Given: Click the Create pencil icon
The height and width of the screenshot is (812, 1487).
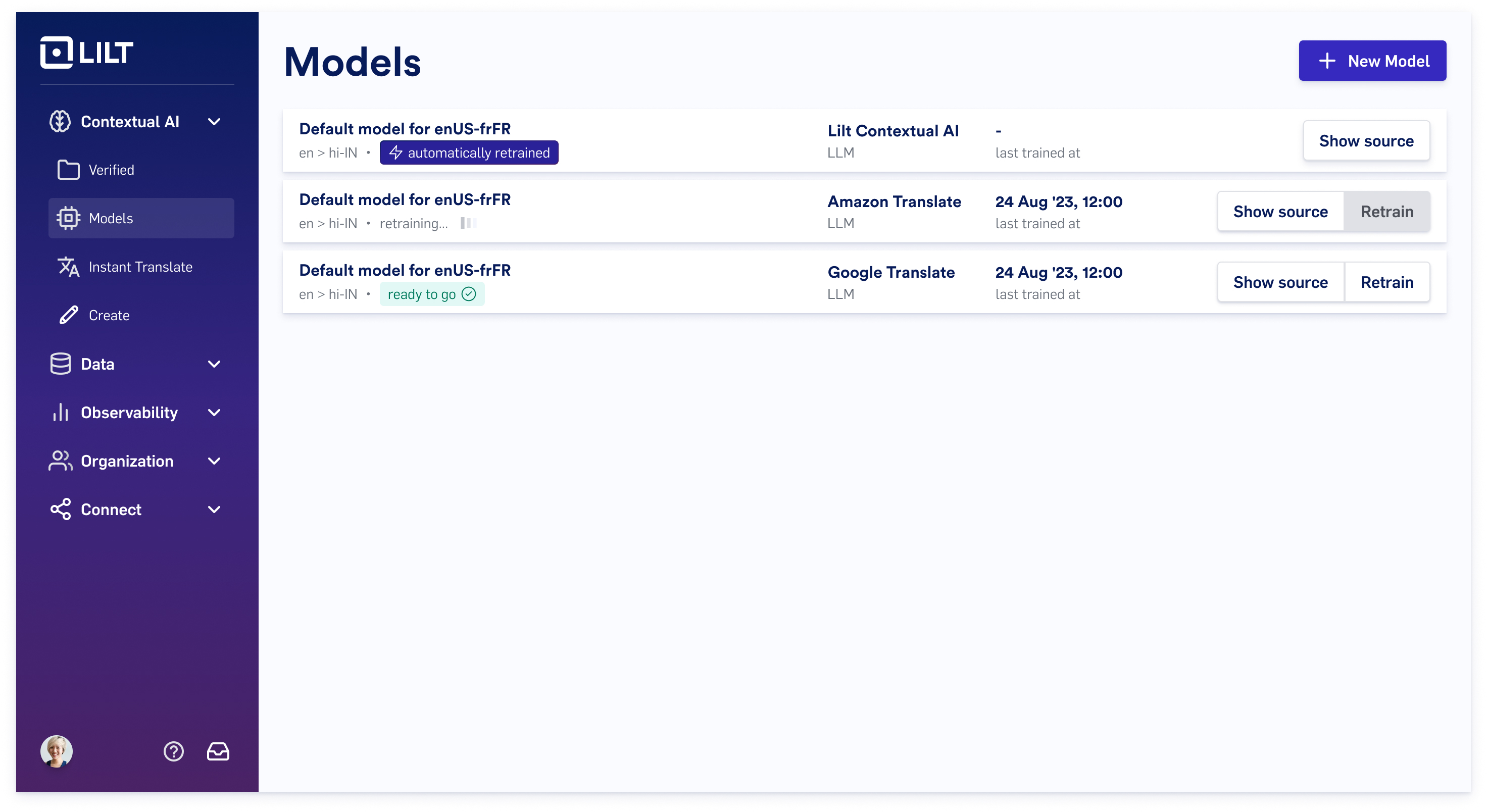Looking at the screenshot, I should pyautogui.click(x=68, y=315).
